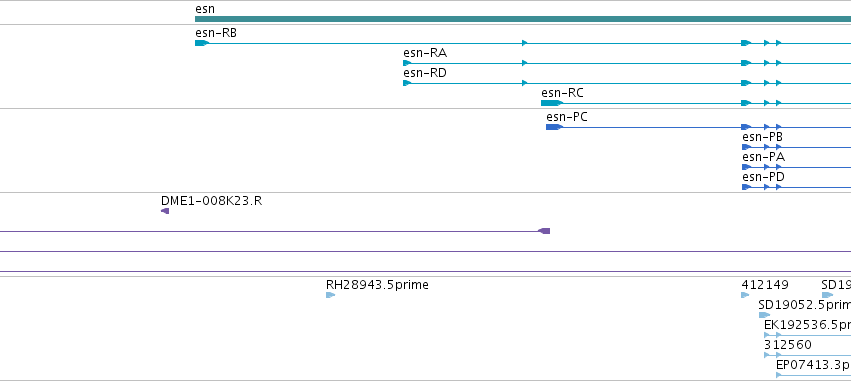The image size is (851, 381).
Task: Select the first exon box of esn-RB
Action: click(x=202, y=43)
